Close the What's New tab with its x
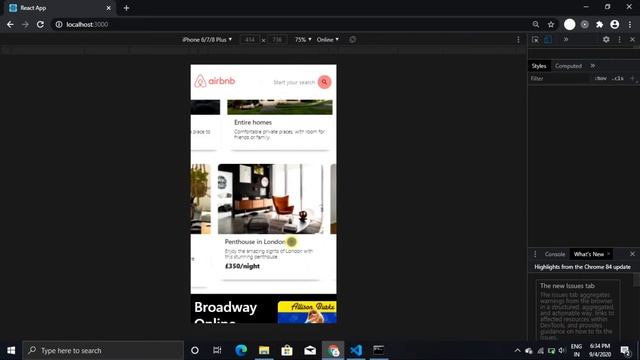The height and width of the screenshot is (360, 640). tap(609, 254)
